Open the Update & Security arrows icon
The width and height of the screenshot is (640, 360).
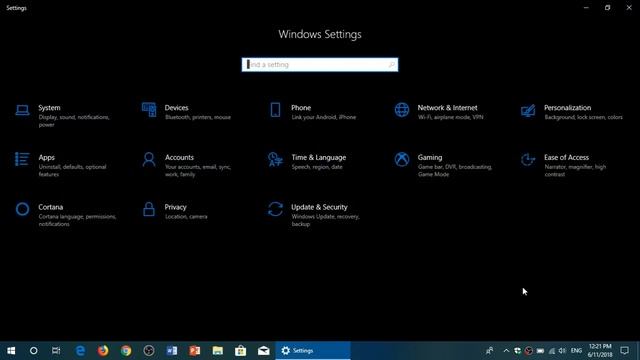pos(275,209)
